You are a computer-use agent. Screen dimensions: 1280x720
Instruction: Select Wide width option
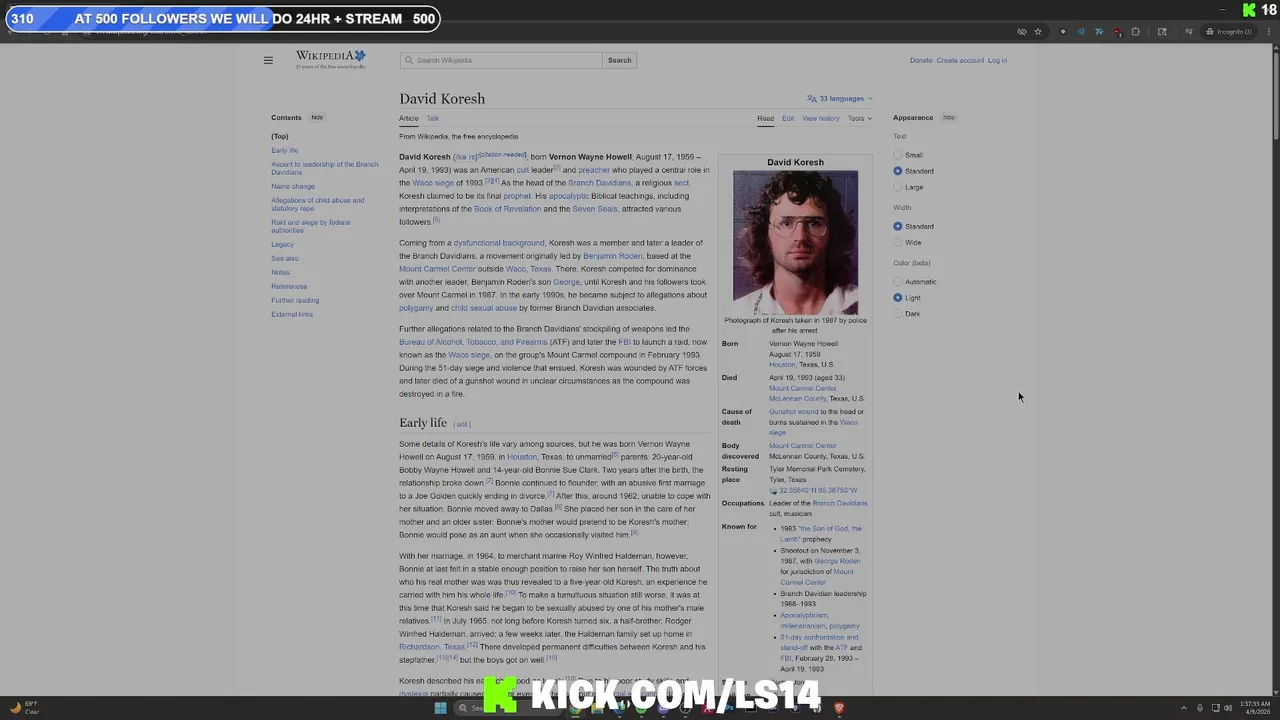pyautogui.click(x=897, y=242)
